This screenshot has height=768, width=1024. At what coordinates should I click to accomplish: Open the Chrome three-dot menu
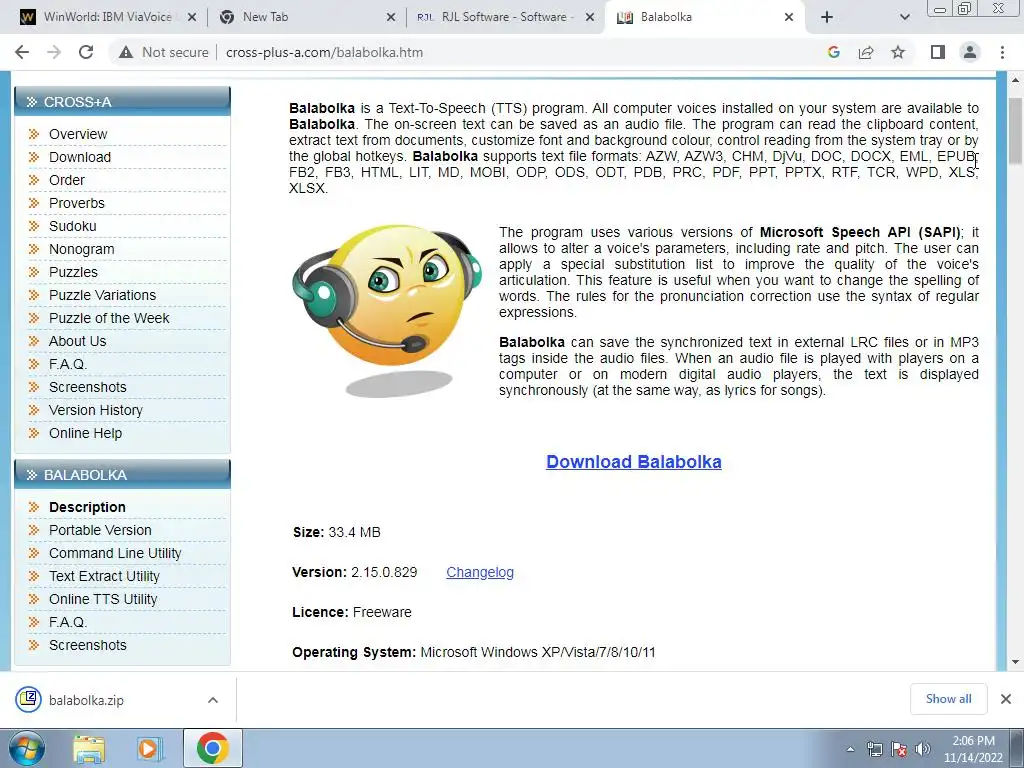1002,52
